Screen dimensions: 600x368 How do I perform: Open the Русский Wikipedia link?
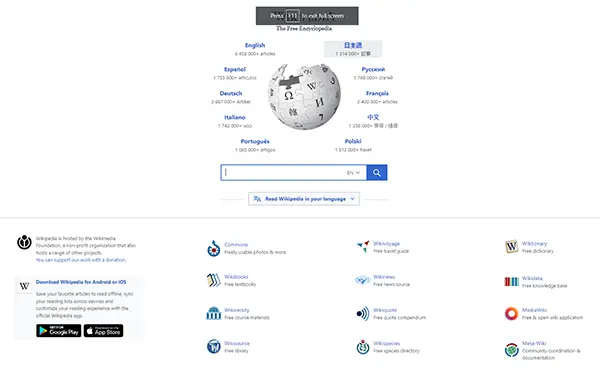click(373, 69)
